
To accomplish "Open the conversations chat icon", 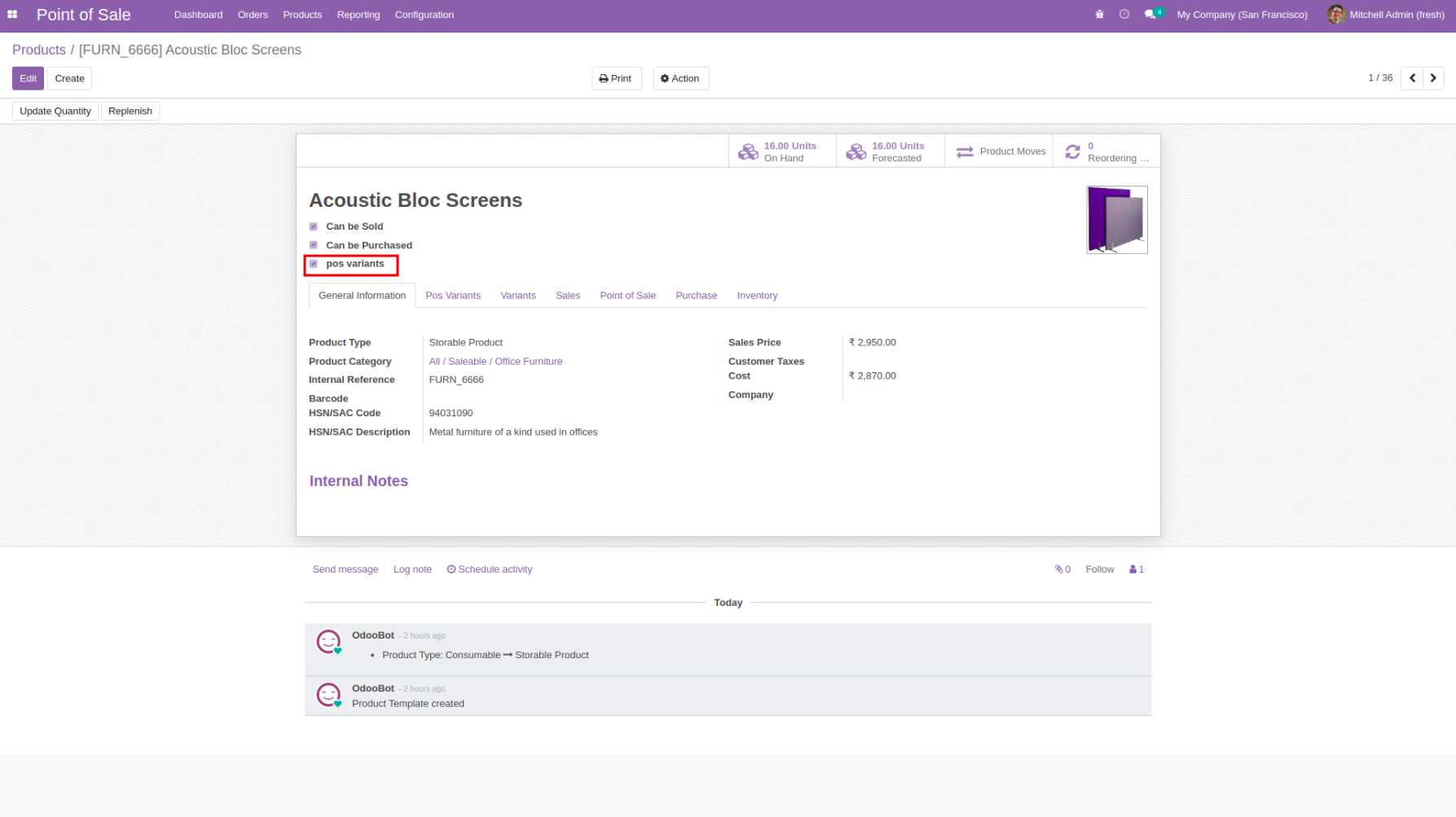I will click(1150, 15).
